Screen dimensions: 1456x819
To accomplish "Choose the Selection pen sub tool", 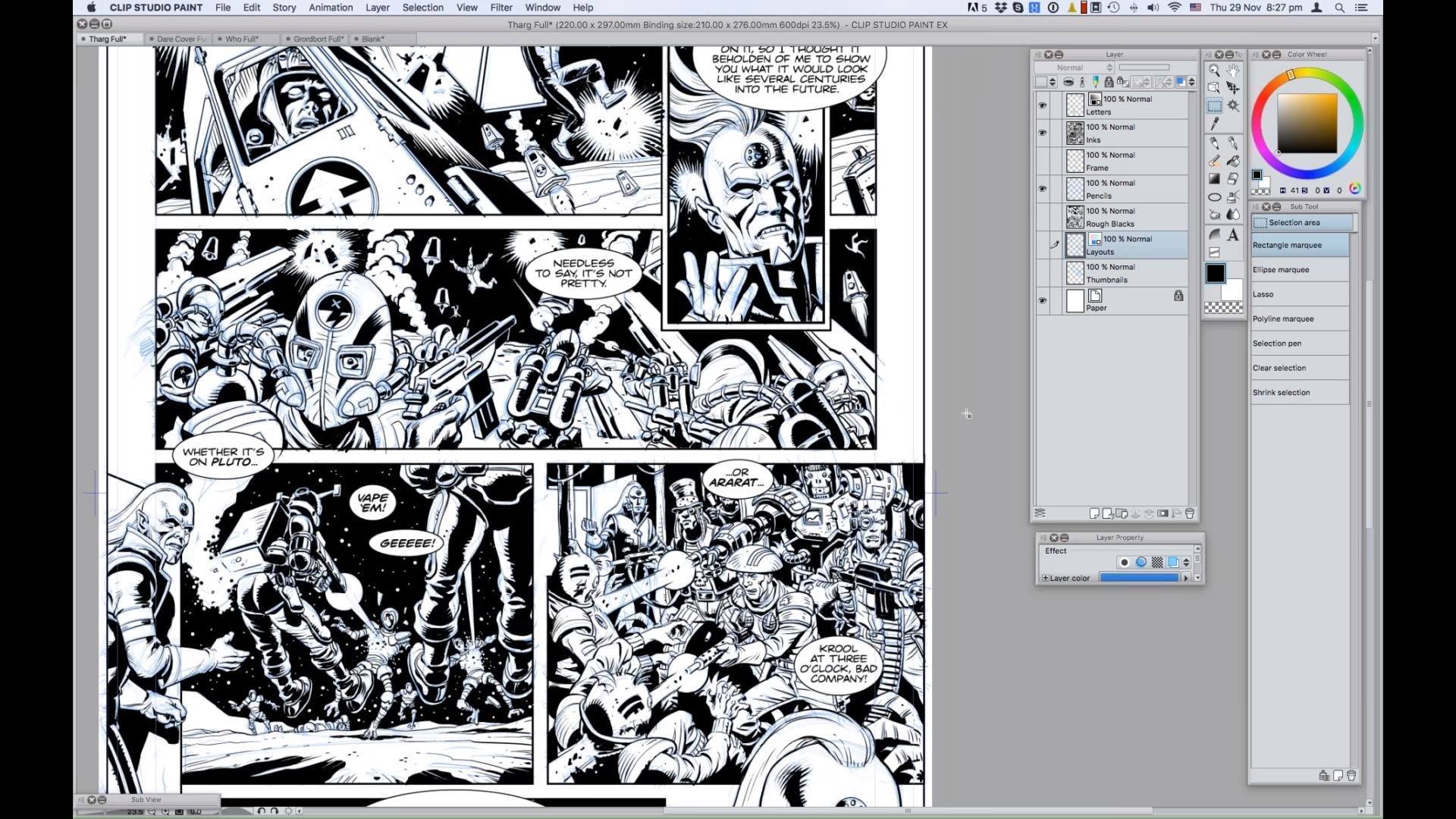I will (x=1300, y=344).
